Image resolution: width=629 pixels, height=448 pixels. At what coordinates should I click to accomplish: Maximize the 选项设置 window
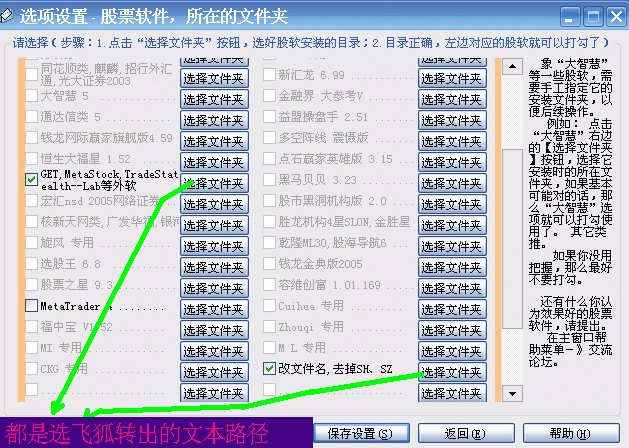[x=593, y=17]
